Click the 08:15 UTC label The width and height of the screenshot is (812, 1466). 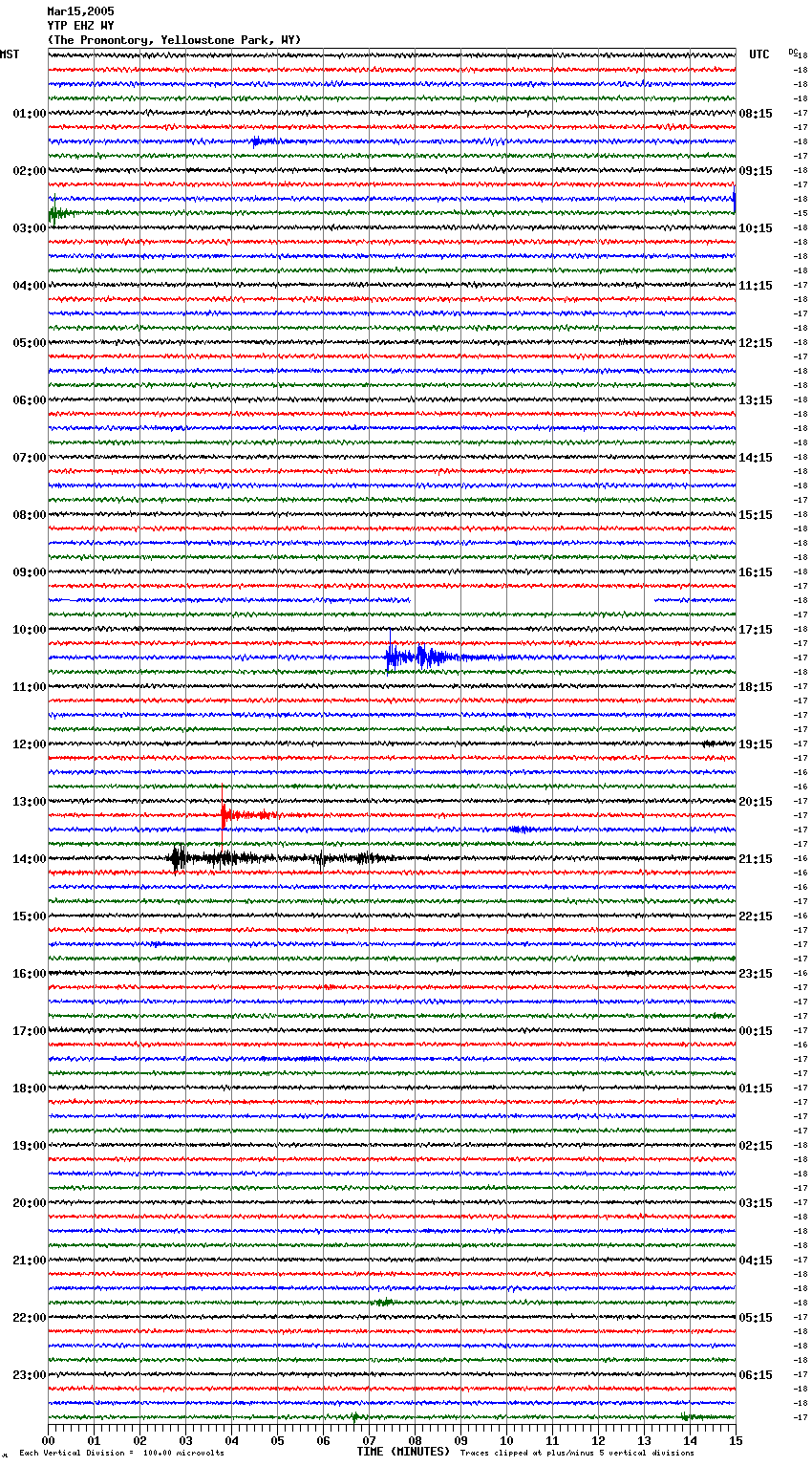click(x=756, y=114)
